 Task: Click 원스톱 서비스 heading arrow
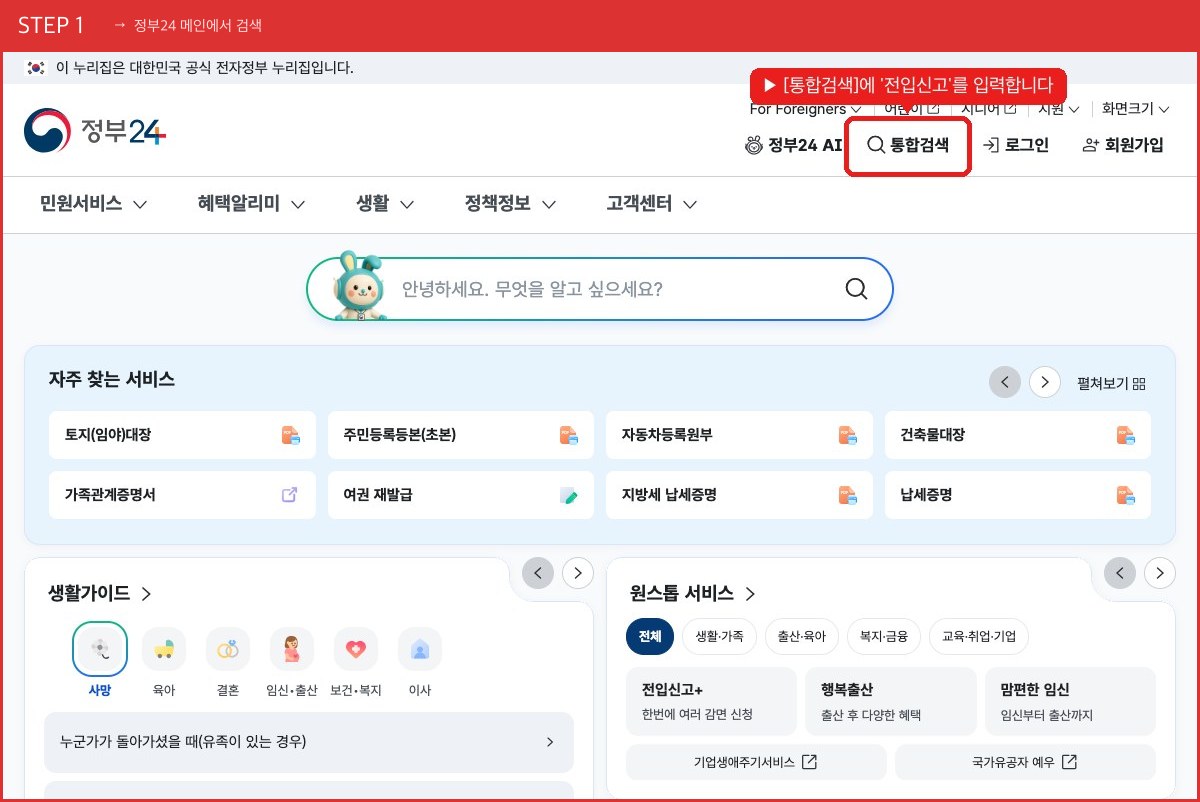click(750, 594)
